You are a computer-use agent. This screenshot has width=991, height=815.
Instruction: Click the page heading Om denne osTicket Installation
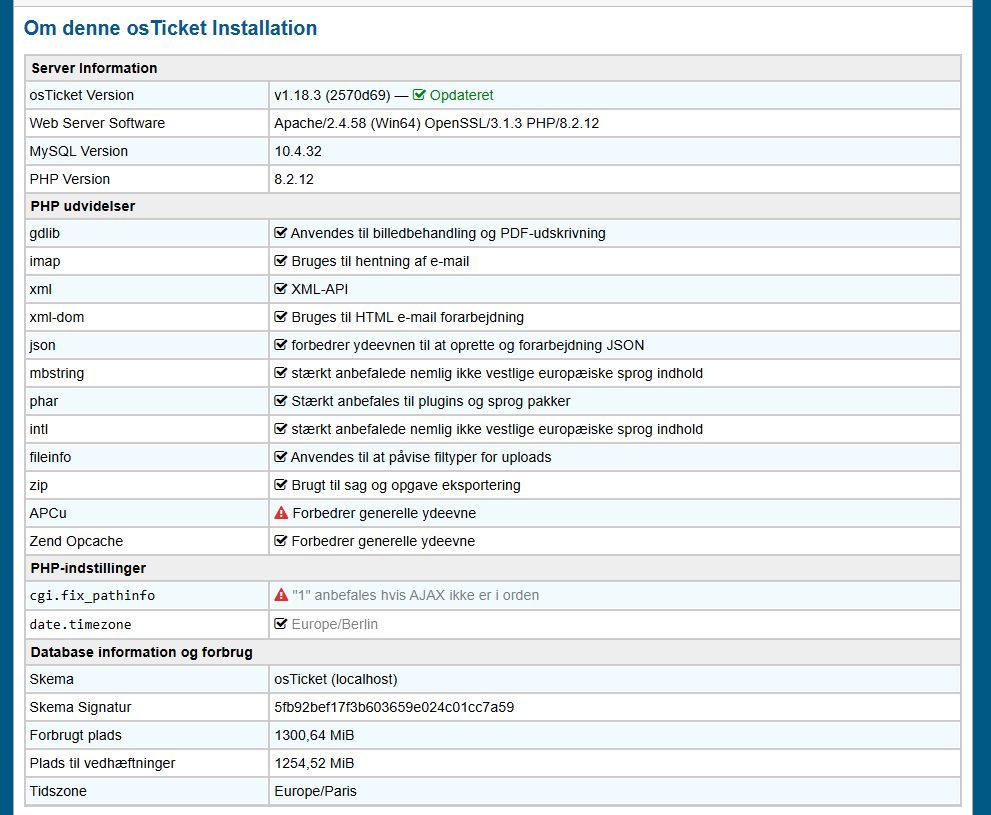click(x=171, y=28)
